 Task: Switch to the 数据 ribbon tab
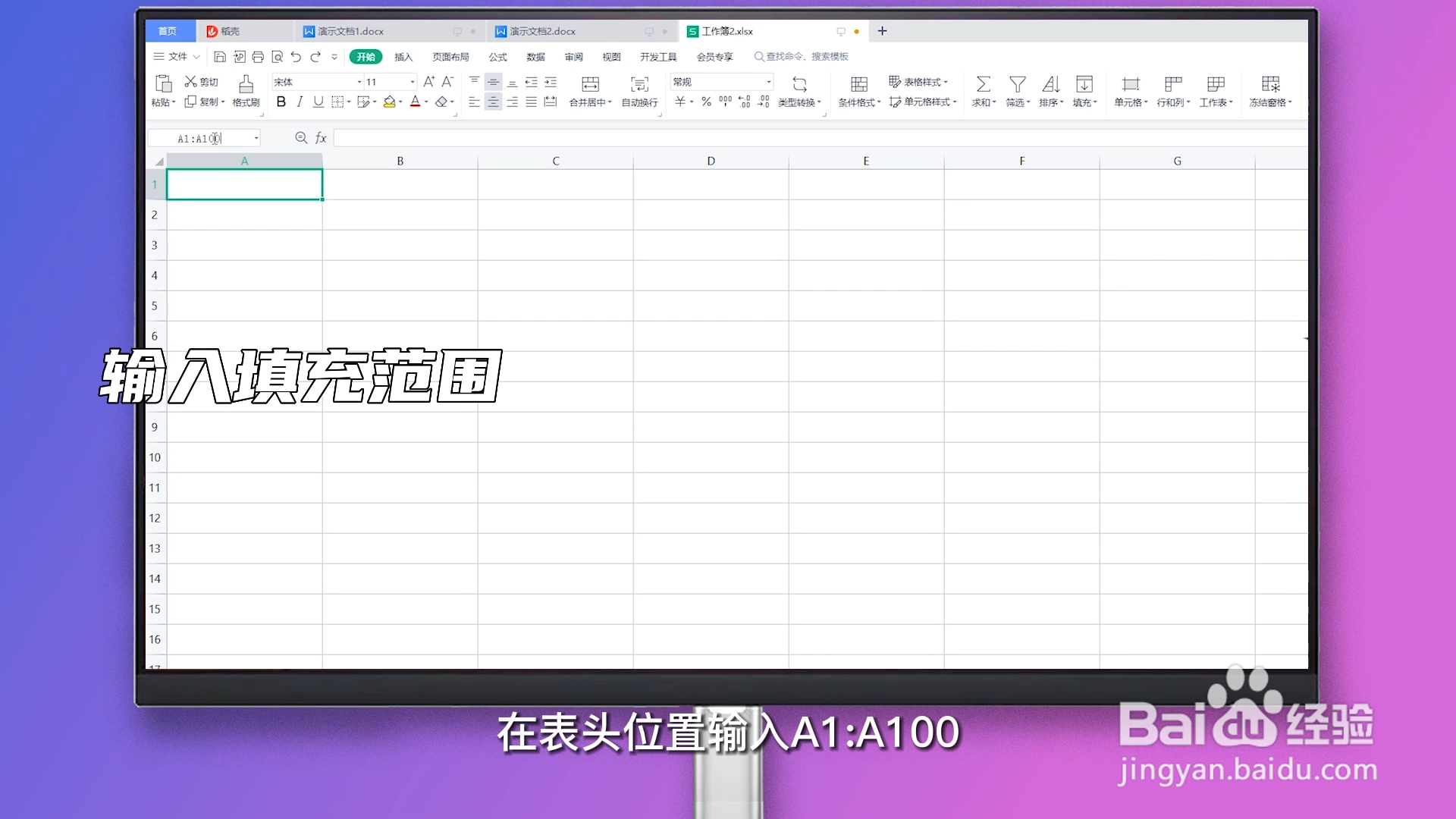click(x=535, y=56)
